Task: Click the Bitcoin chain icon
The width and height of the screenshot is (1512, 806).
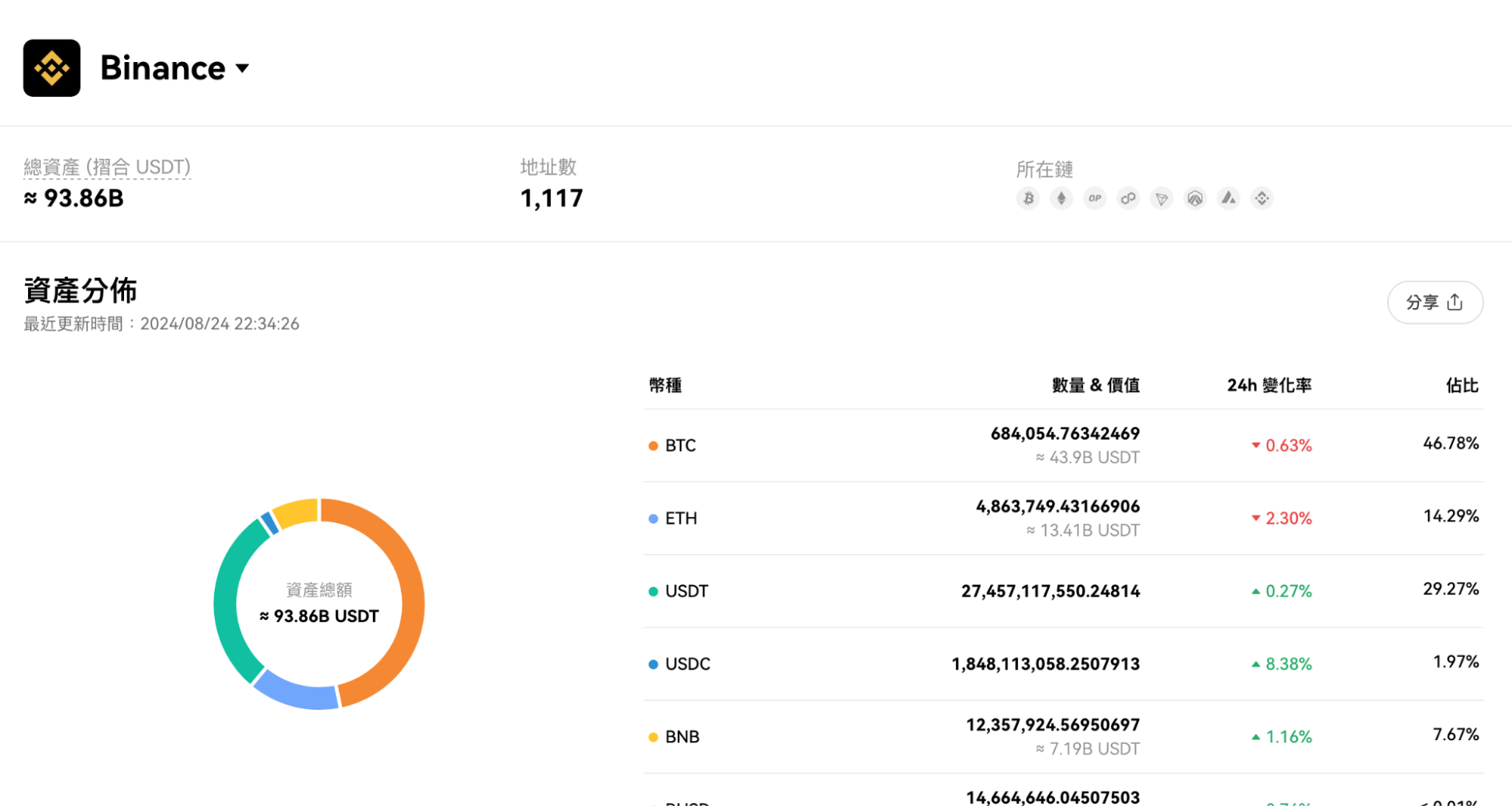Action: 1028,198
